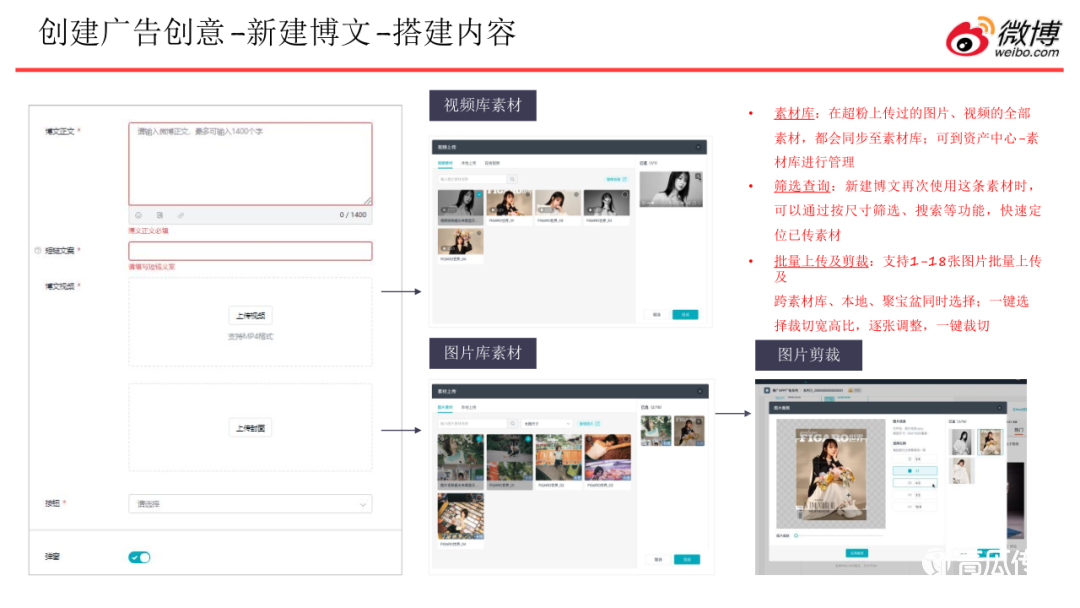Switch to local upload tab in image dialog
The width and height of the screenshot is (1080, 608).
[x=468, y=407]
